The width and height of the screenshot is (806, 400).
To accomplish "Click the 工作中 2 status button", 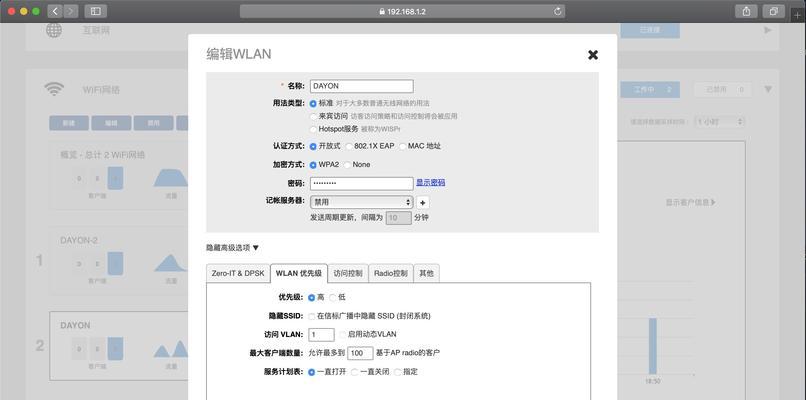I will (650, 90).
